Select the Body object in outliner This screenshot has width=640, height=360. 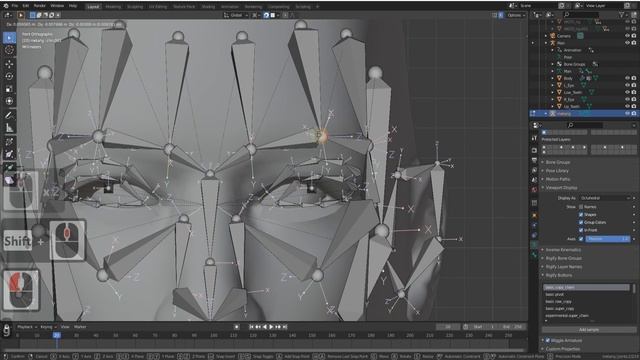(568, 78)
